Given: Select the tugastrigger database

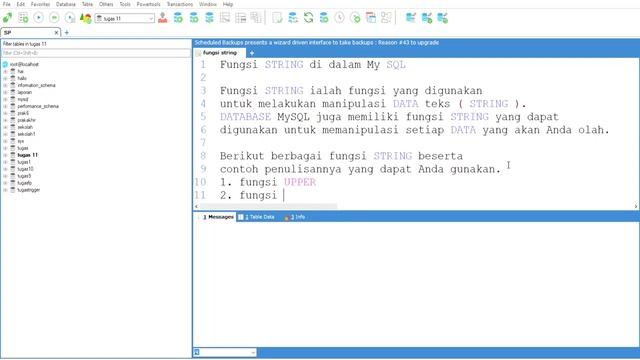Looking at the screenshot, I should coord(29,190).
